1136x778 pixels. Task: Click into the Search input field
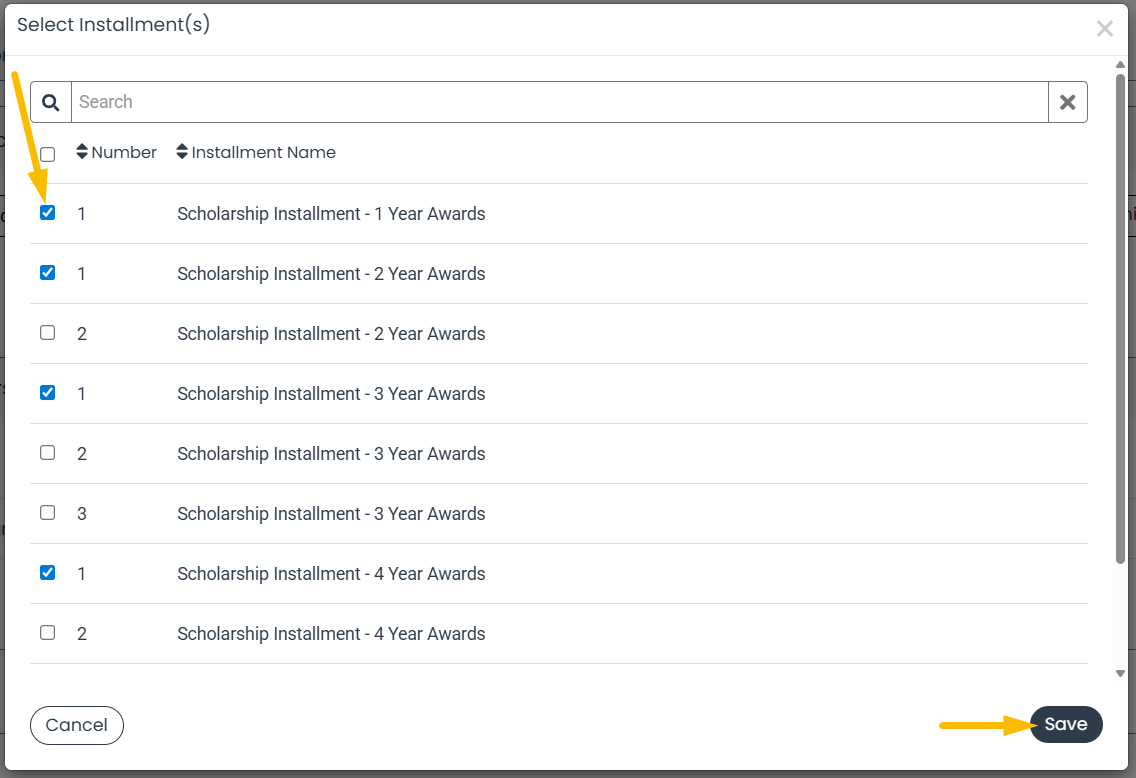coord(559,102)
